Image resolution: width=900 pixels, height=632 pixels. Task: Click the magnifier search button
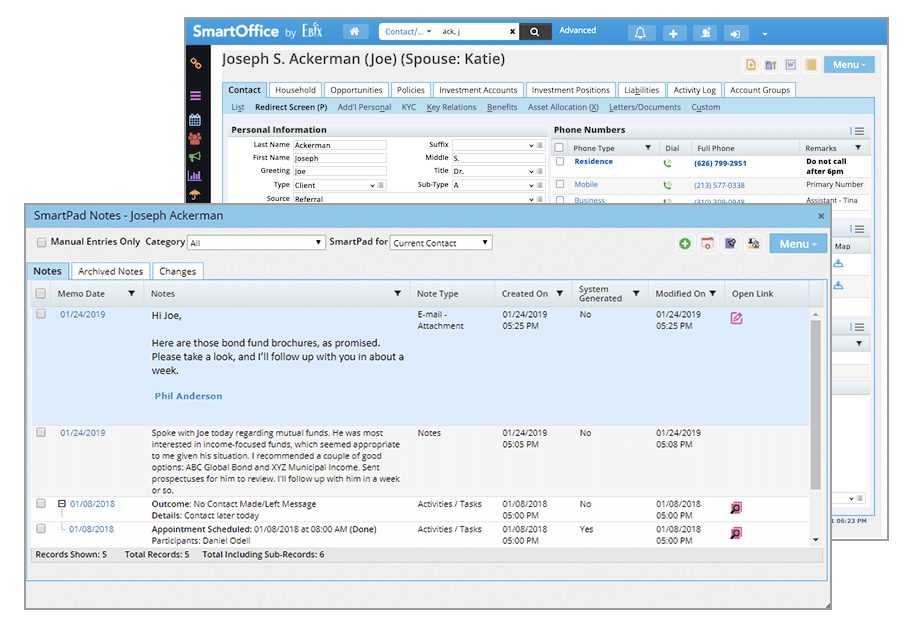(x=535, y=32)
